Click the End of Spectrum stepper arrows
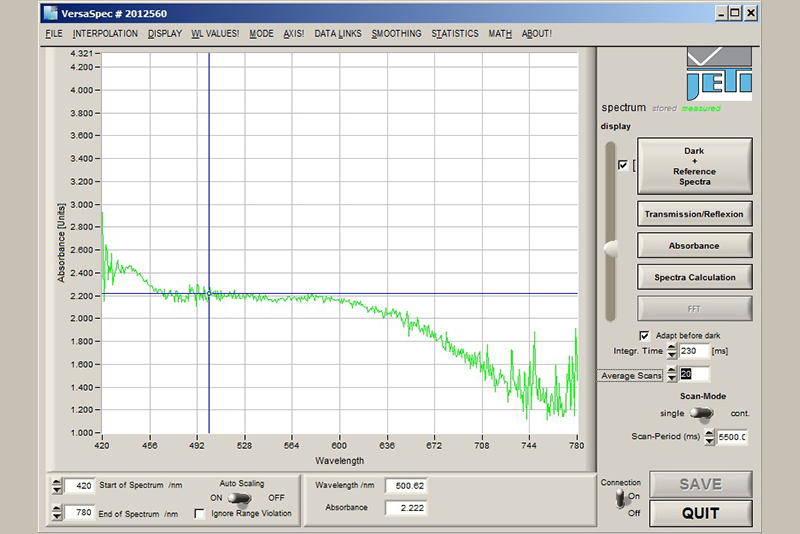This screenshot has height=534, width=800. [57, 513]
